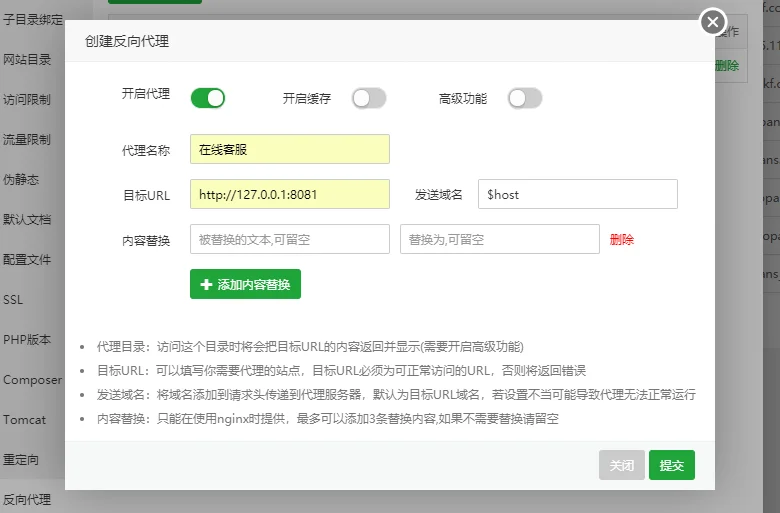This screenshot has width=780, height=513.
Task: Click the 代理目录 help note line
Action: 310,347
